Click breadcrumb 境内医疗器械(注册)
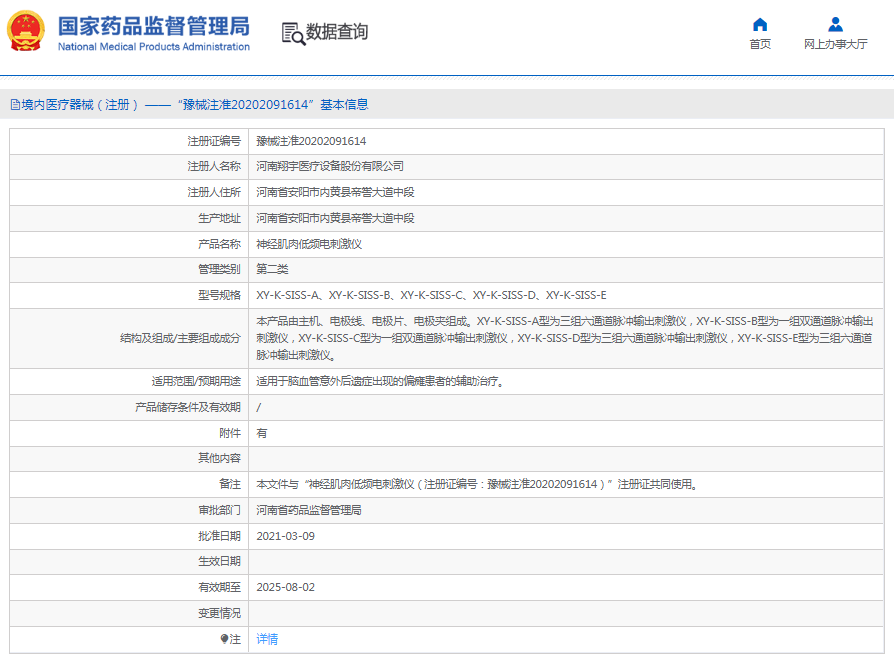The width and height of the screenshot is (894, 659). pos(80,105)
